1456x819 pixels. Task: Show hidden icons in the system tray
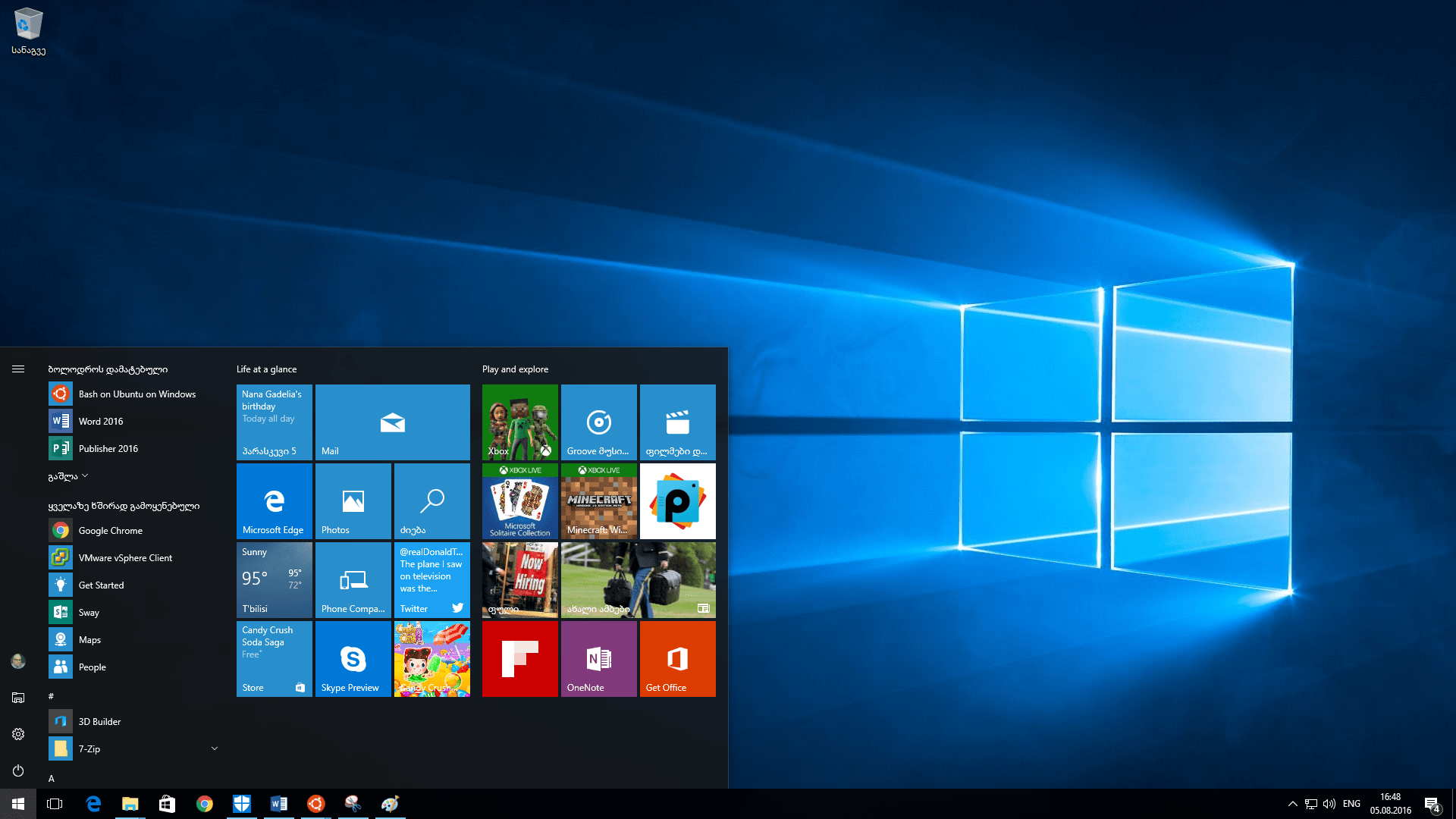point(1292,803)
